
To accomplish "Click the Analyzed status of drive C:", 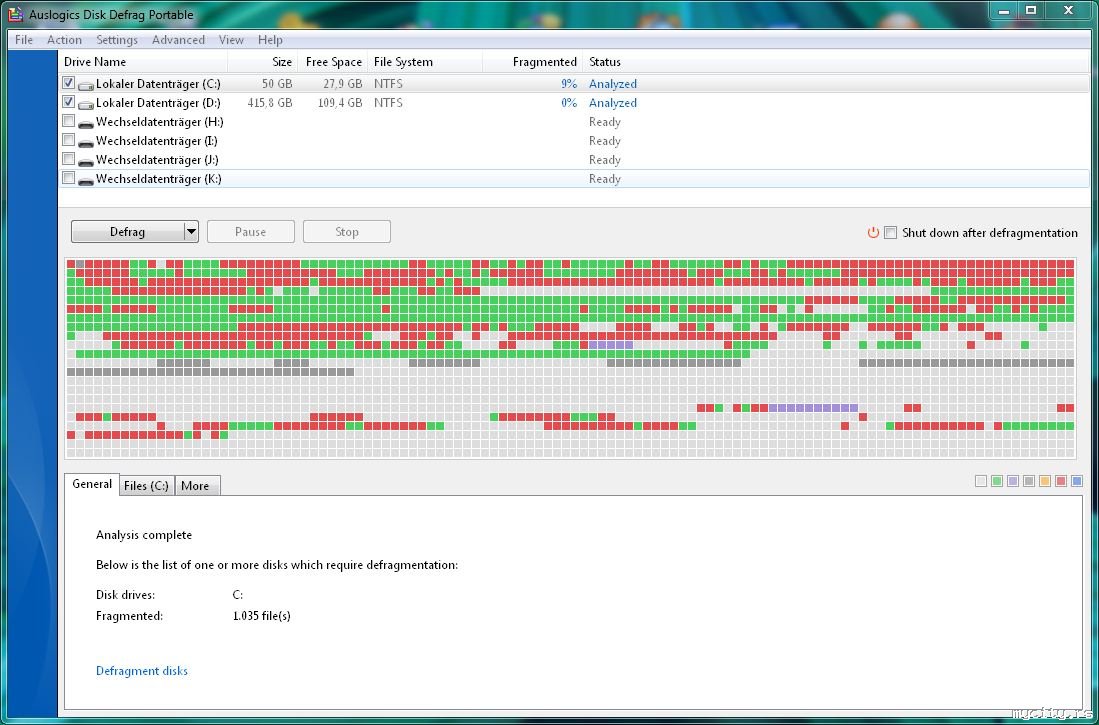I will click(x=613, y=84).
